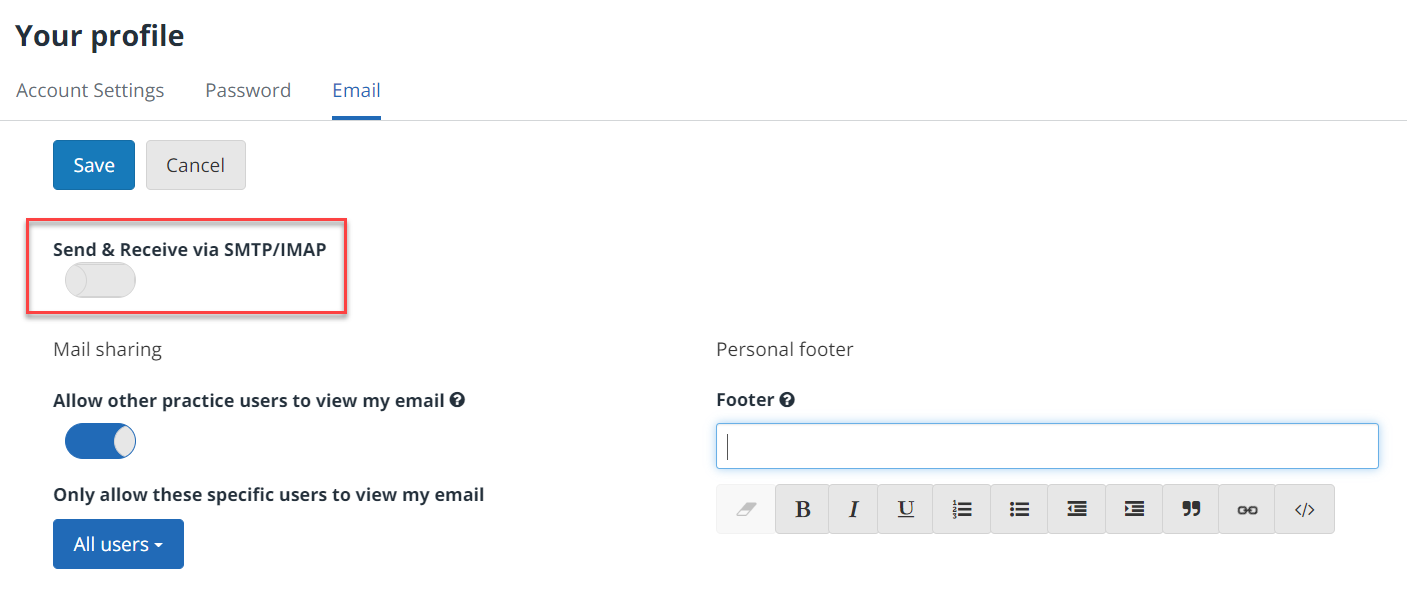Insert a numbered list in footer
The height and width of the screenshot is (592, 1407).
[961, 509]
